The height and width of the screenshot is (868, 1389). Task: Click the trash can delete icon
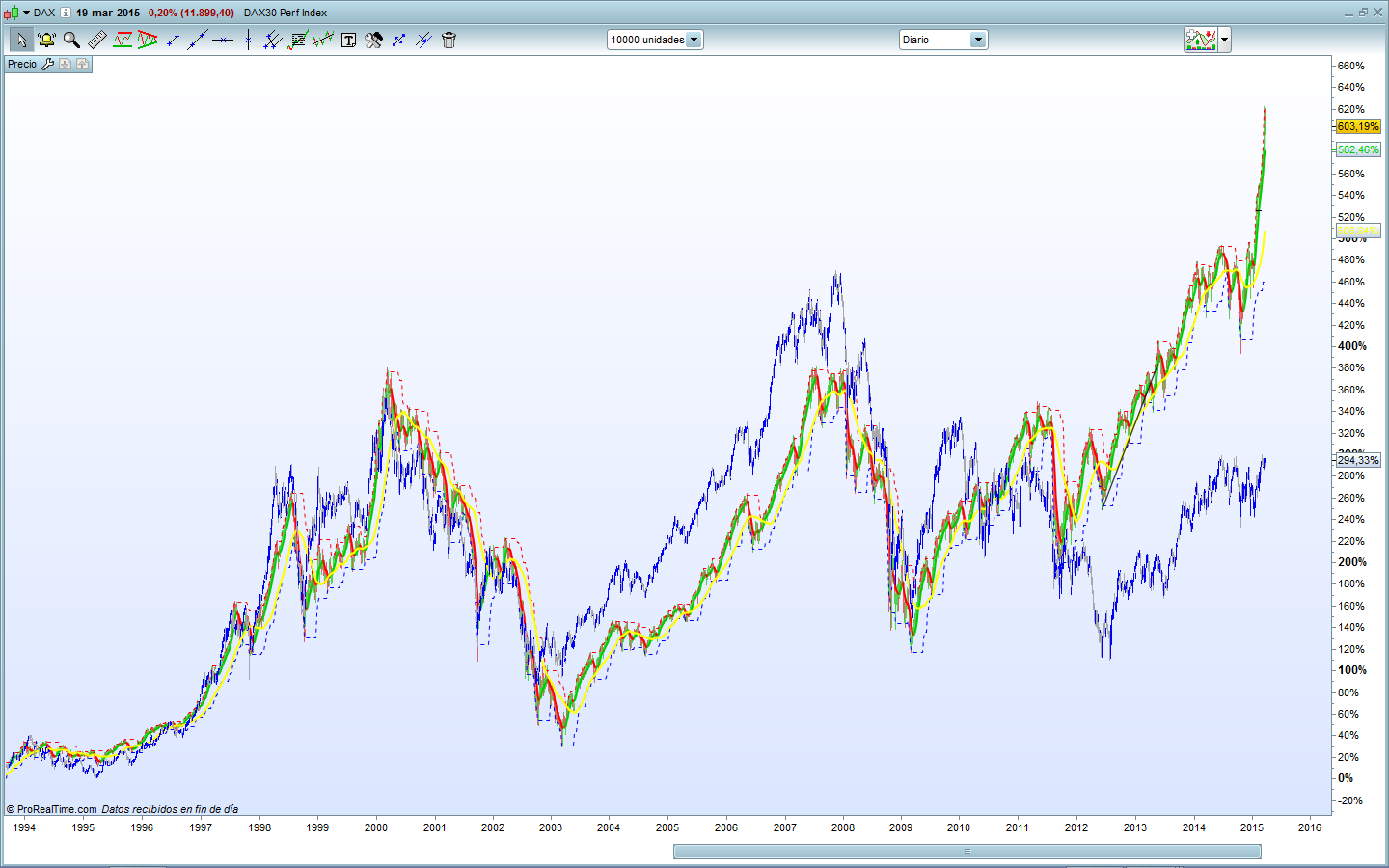tap(449, 40)
